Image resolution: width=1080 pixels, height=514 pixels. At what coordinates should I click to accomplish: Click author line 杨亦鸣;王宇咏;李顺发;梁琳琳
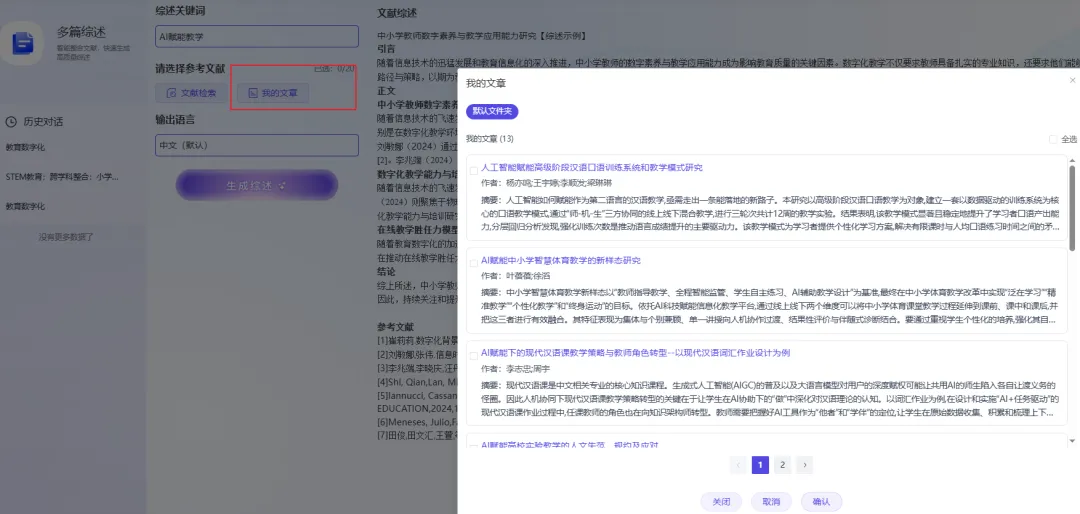546,183
